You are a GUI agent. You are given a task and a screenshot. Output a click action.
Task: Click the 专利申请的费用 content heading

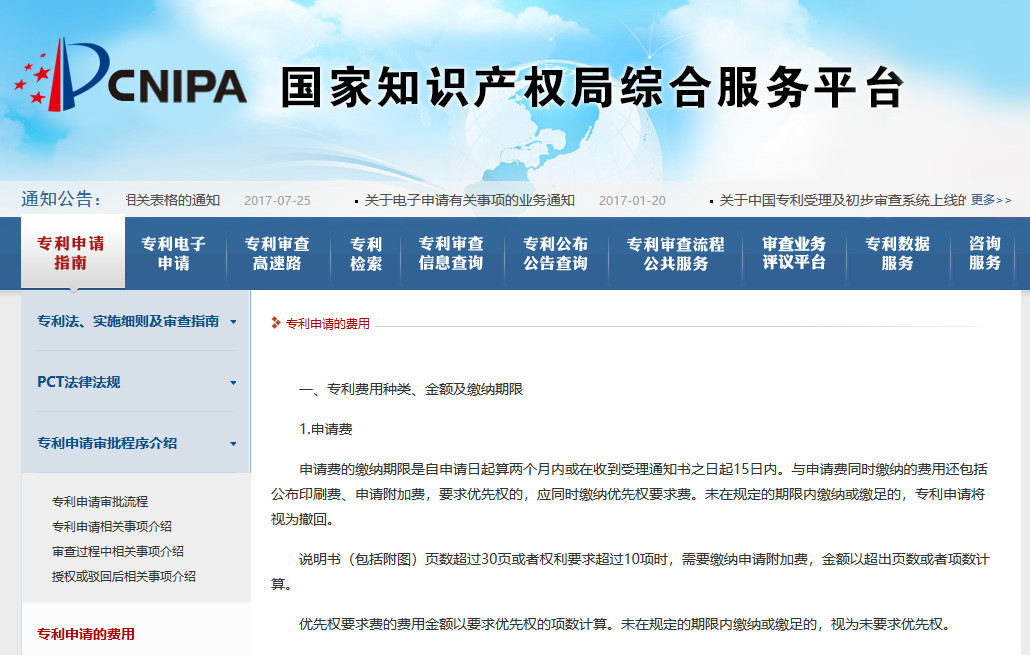(x=328, y=323)
